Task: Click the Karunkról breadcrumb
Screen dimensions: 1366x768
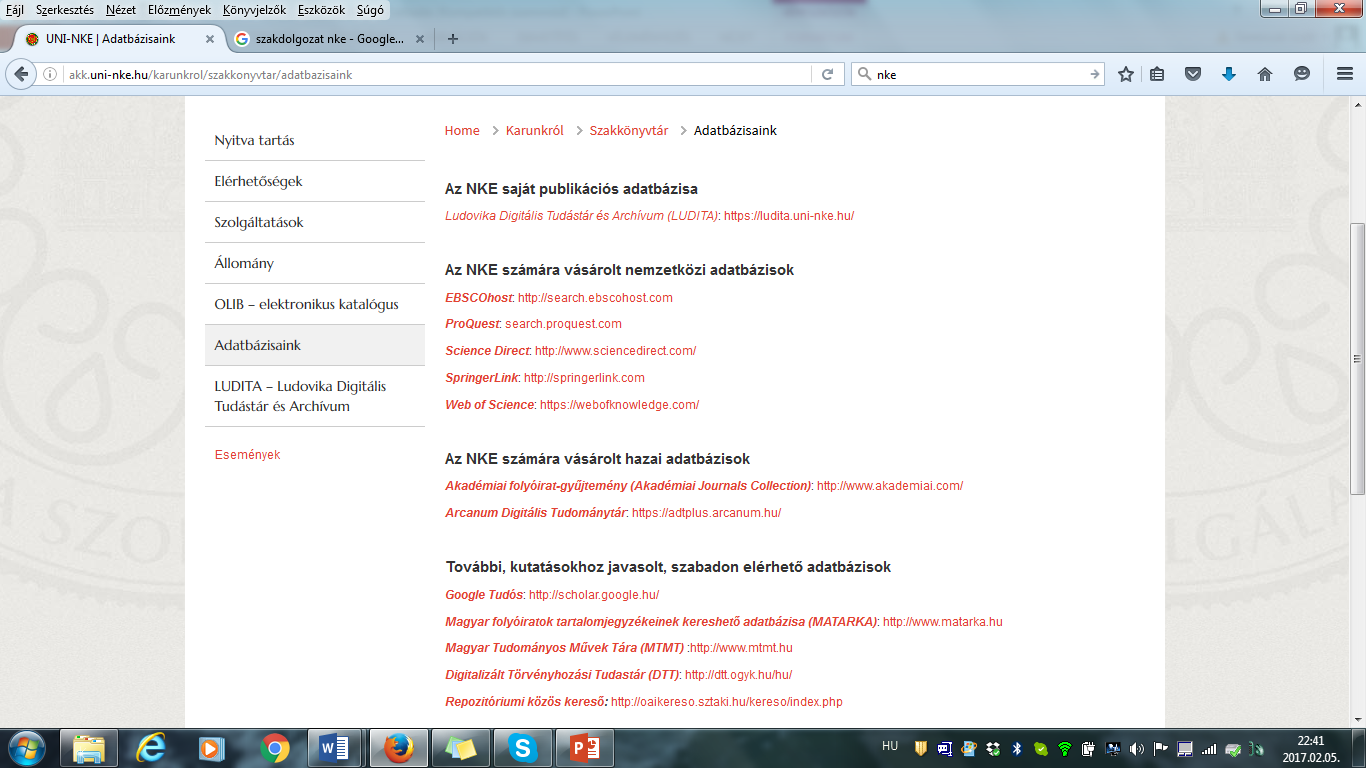Action: 535,131
